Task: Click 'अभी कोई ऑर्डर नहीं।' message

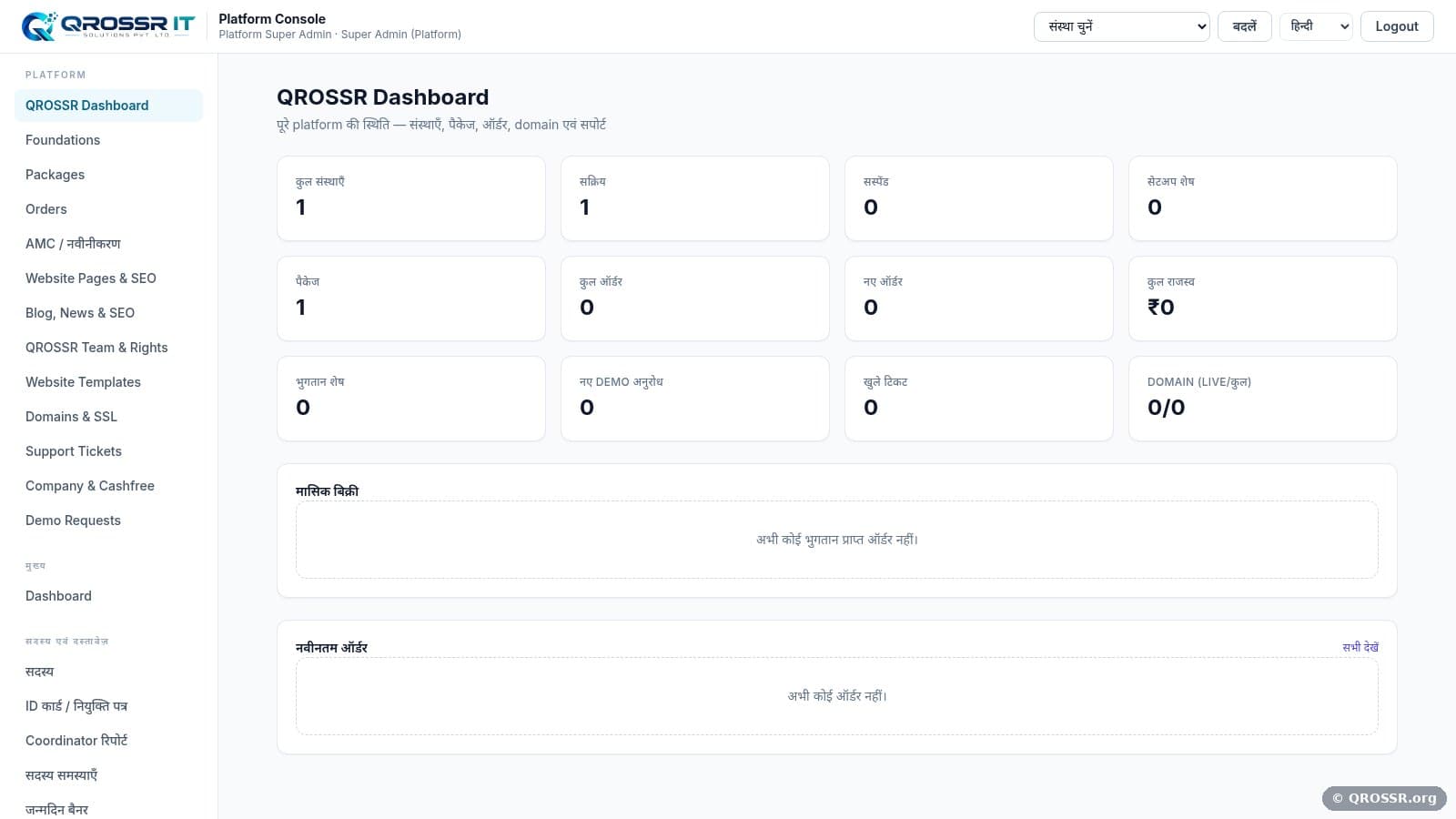Action: click(x=837, y=696)
